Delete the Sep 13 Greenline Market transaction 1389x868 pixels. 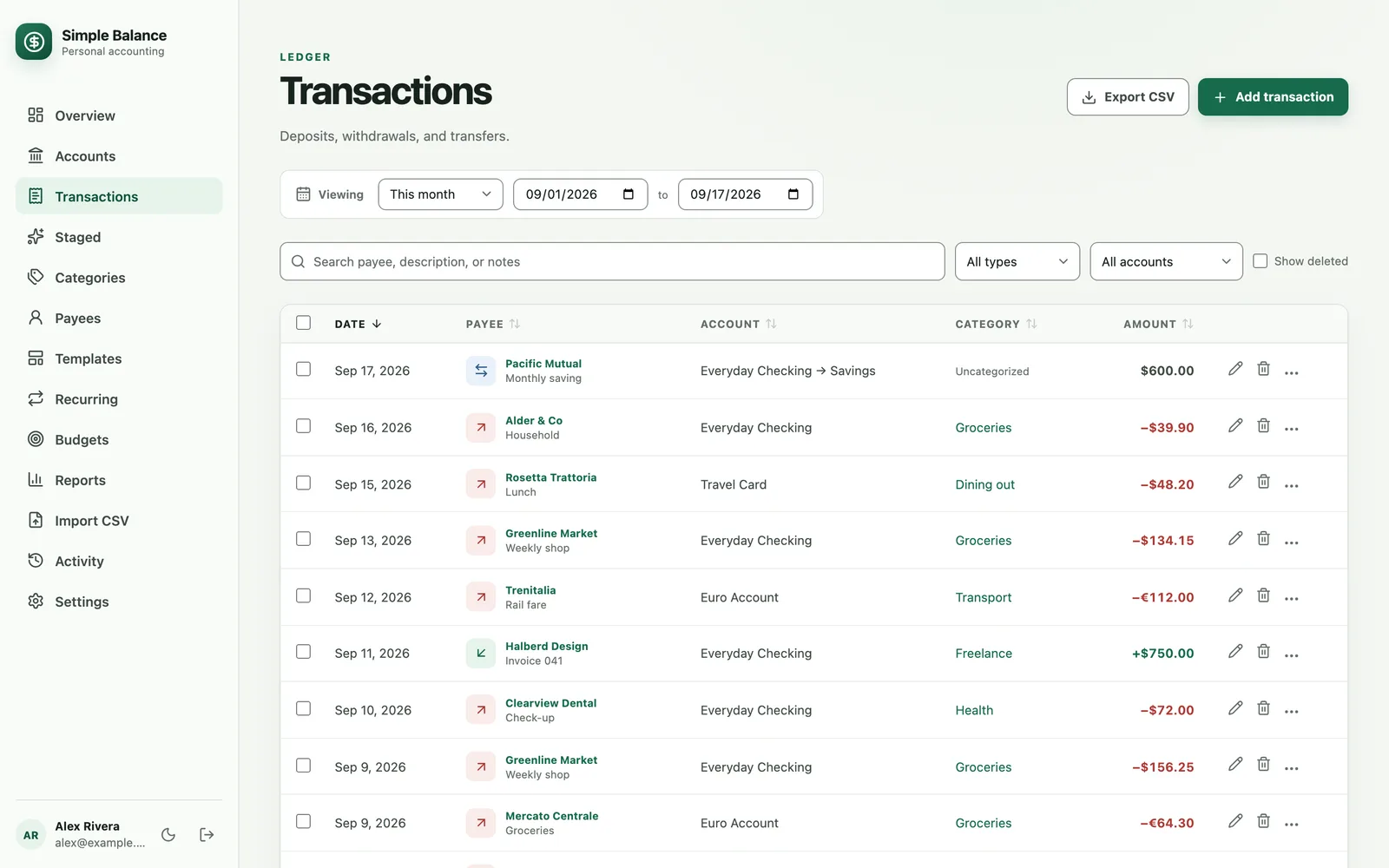click(1264, 538)
